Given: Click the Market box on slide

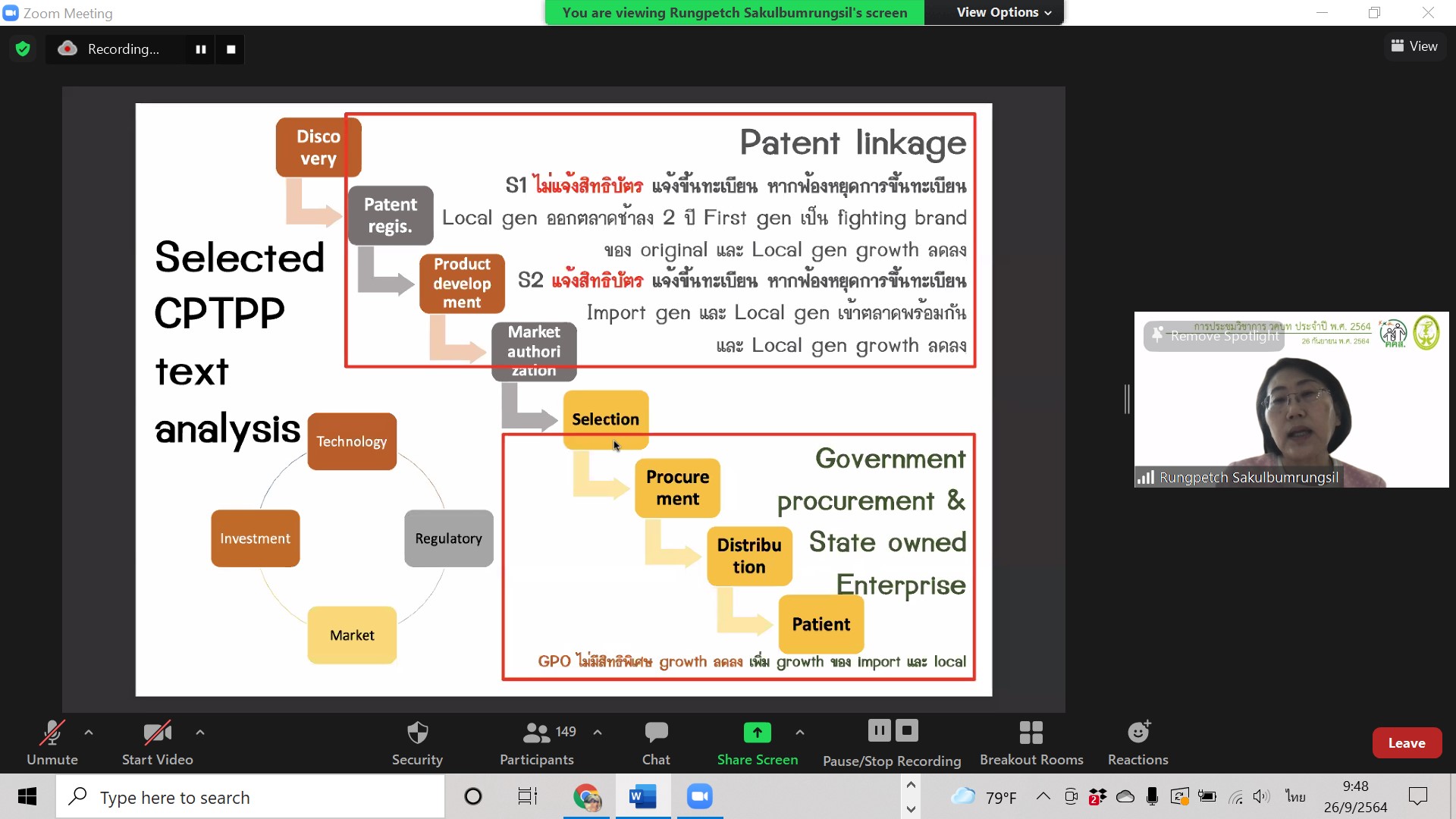Looking at the screenshot, I should pyautogui.click(x=352, y=635).
